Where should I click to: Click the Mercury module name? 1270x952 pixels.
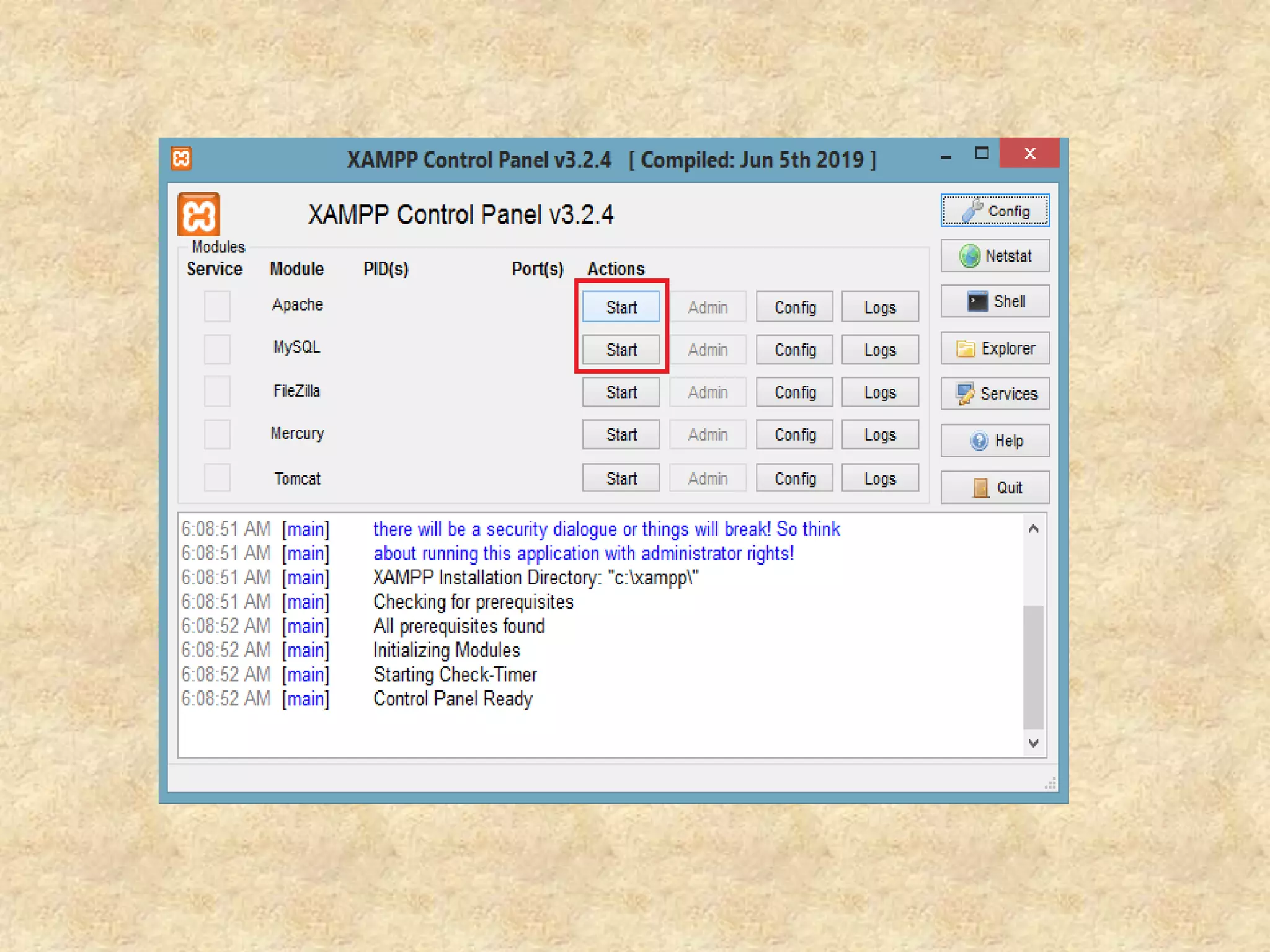pos(297,433)
